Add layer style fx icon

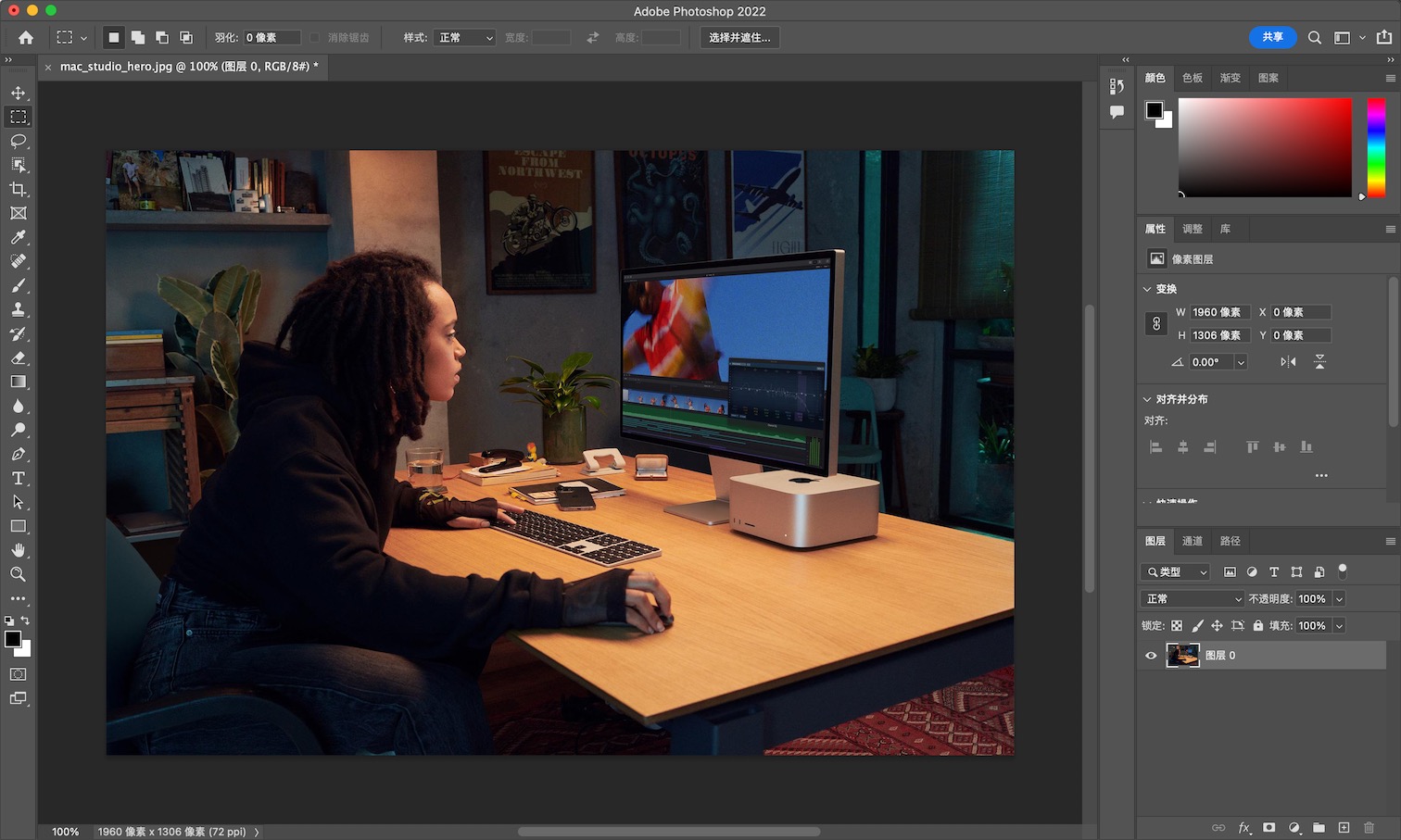click(x=1244, y=827)
